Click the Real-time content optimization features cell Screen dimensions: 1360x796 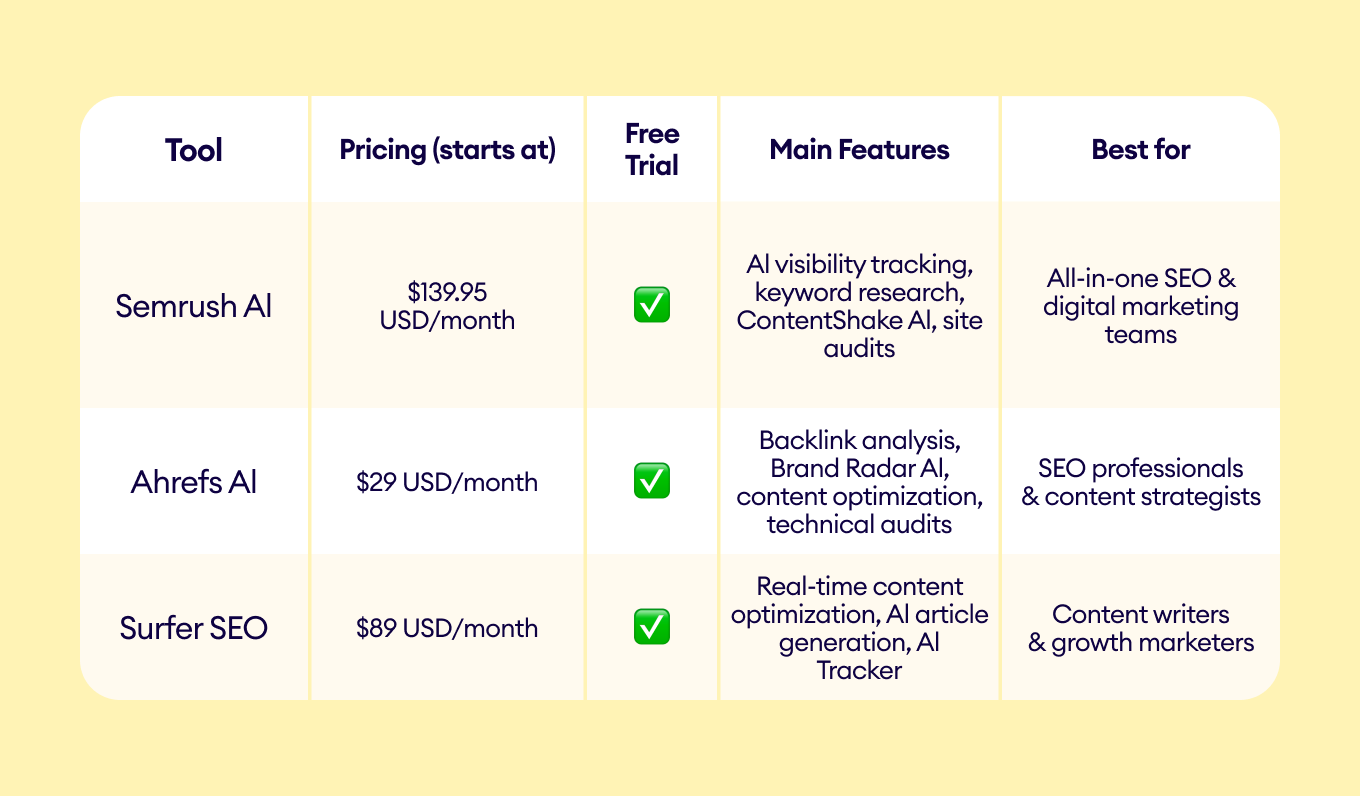coord(859,628)
